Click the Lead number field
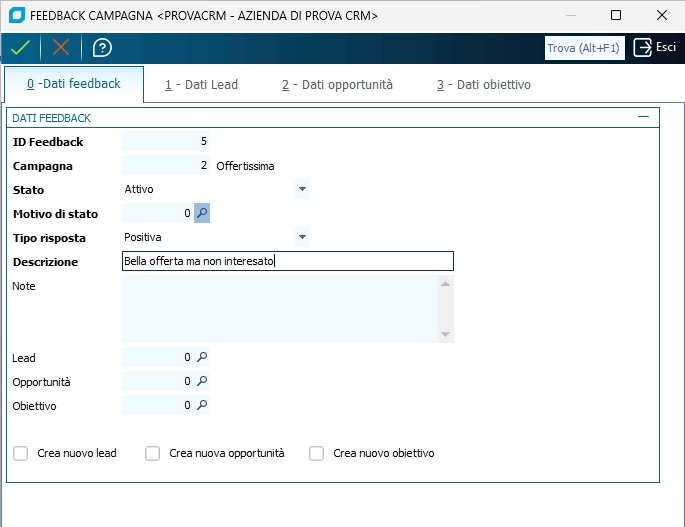685x527 pixels. pyautogui.click(x=158, y=357)
